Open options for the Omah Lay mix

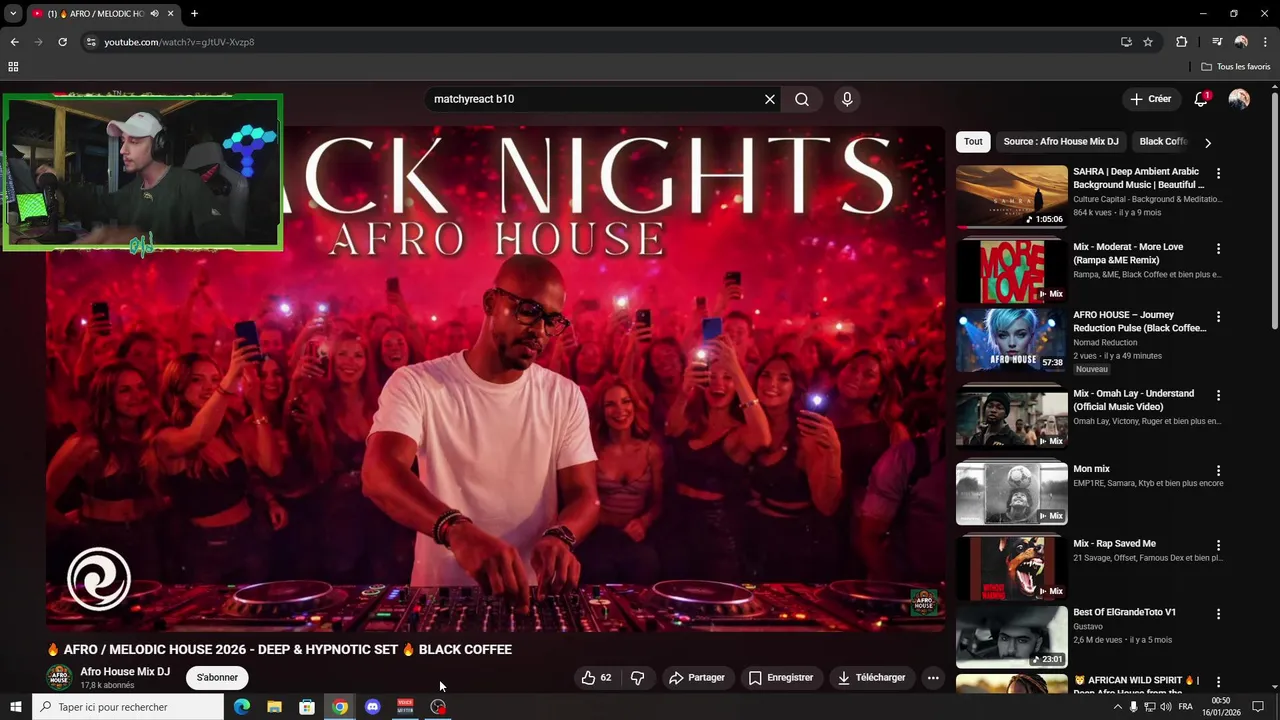pos(1218,395)
